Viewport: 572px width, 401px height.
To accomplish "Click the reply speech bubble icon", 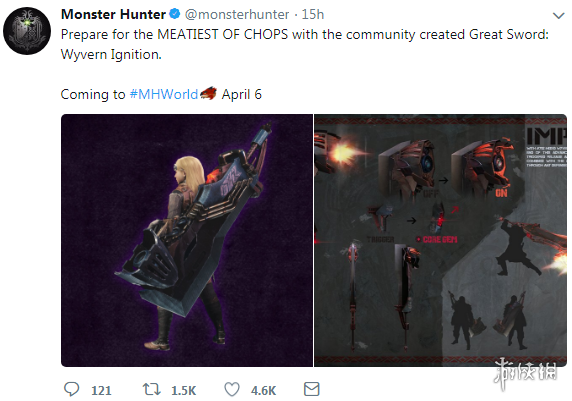I will [x=72, y=389].
